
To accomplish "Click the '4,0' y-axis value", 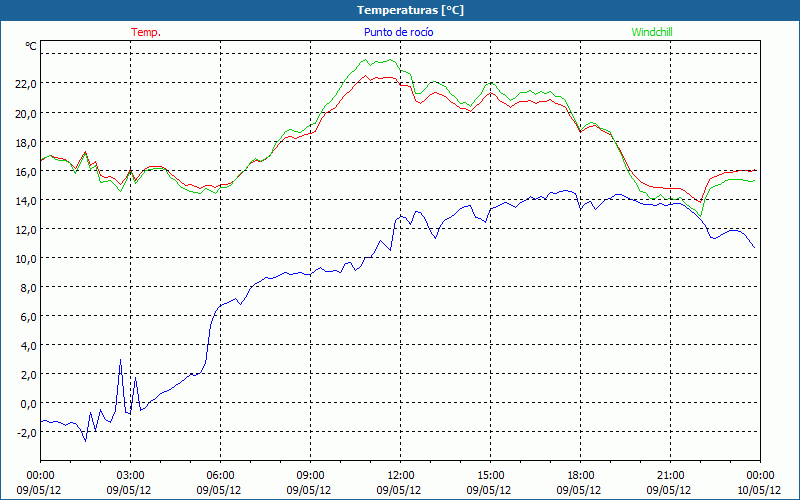I will [28, 346].
